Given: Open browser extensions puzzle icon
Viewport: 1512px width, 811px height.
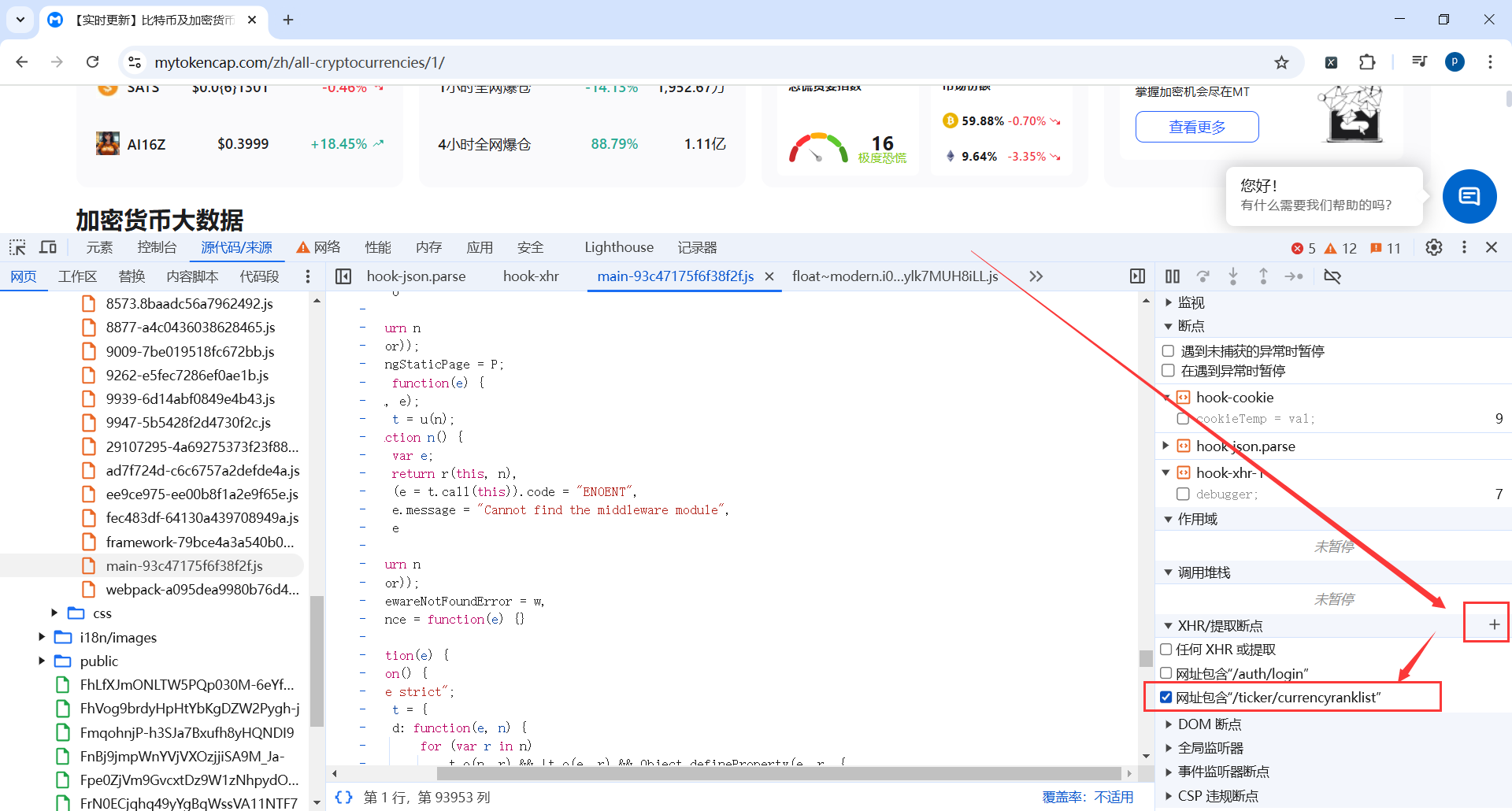Looking at the screenshot, I should 1367,62.
